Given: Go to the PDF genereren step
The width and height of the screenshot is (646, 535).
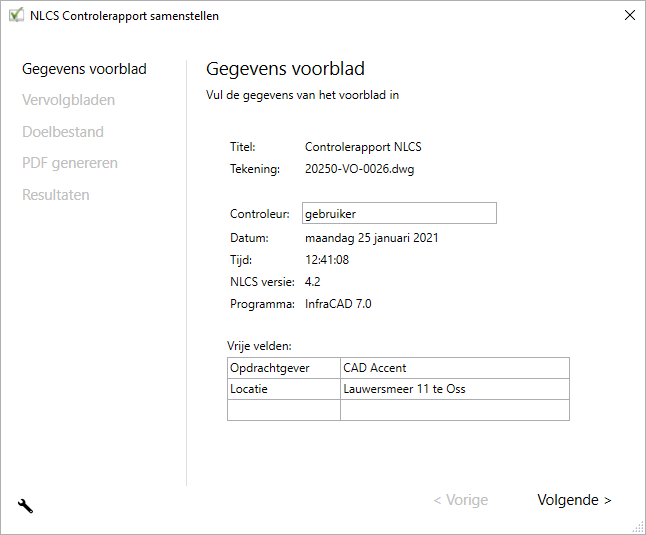Looking at the screenshot, I should coord(70,163).
